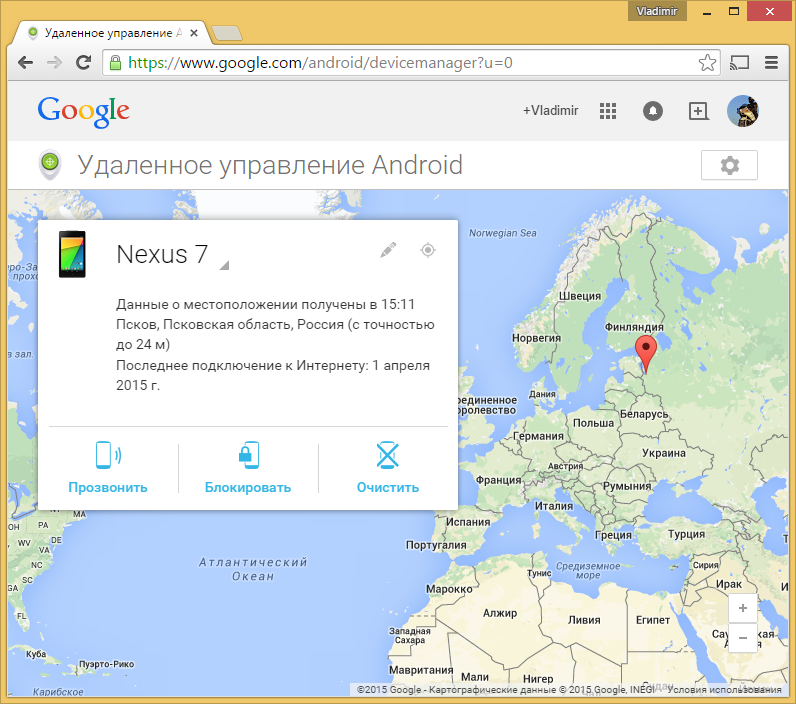Click the address bar URL field

(x=411, y=63)
